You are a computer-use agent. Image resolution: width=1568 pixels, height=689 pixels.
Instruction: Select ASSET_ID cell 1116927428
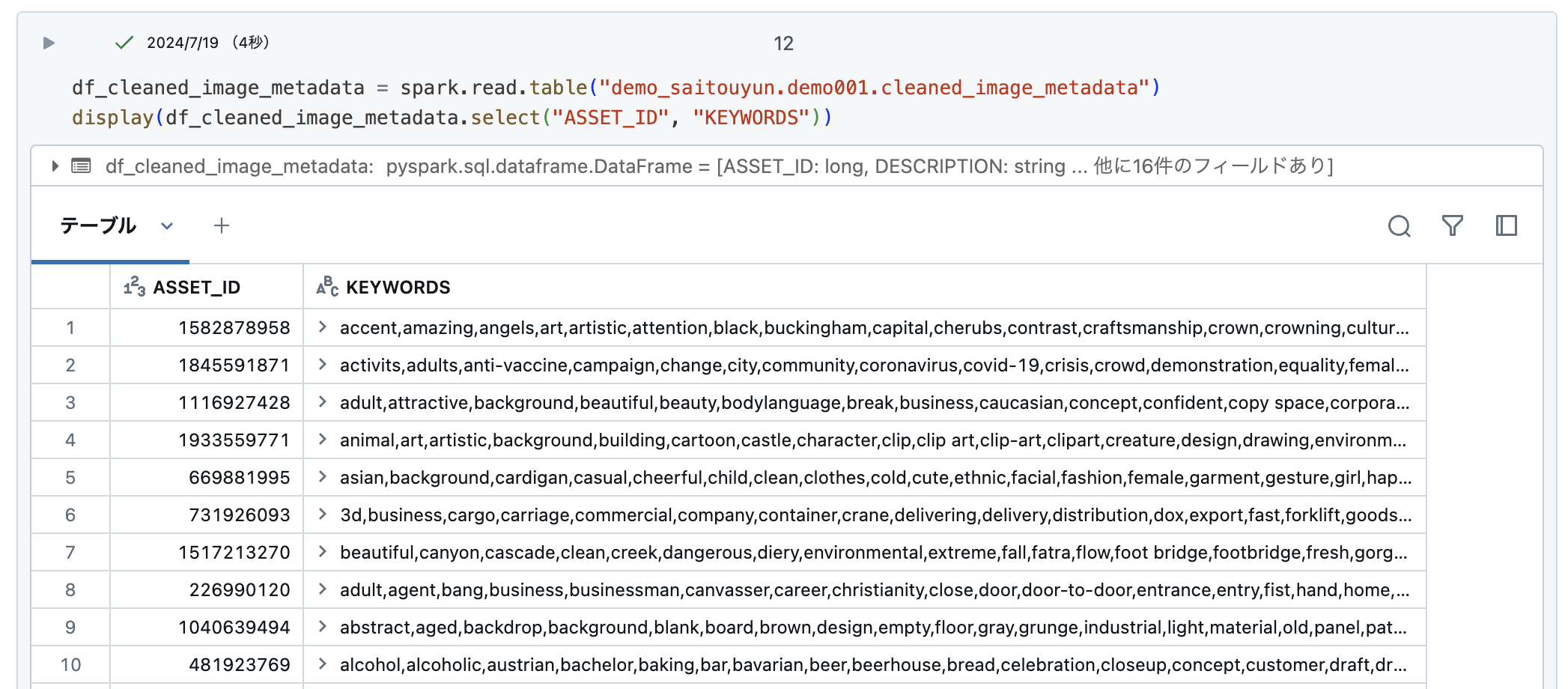click(207, 402)
